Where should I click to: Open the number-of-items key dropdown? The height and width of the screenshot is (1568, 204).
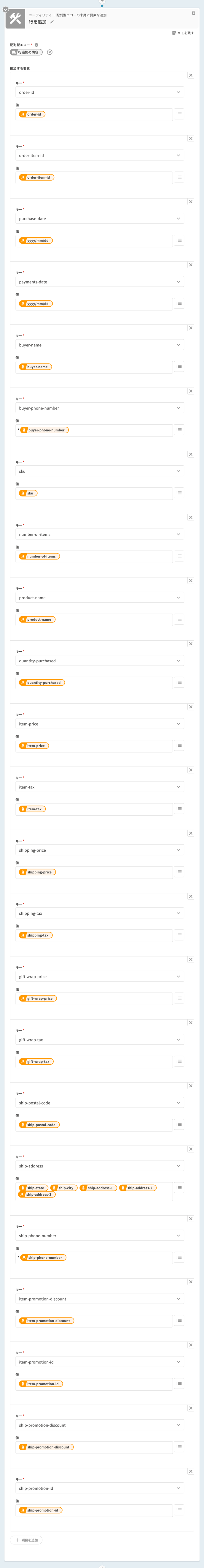pyautogui.click(x=100, y=535)
